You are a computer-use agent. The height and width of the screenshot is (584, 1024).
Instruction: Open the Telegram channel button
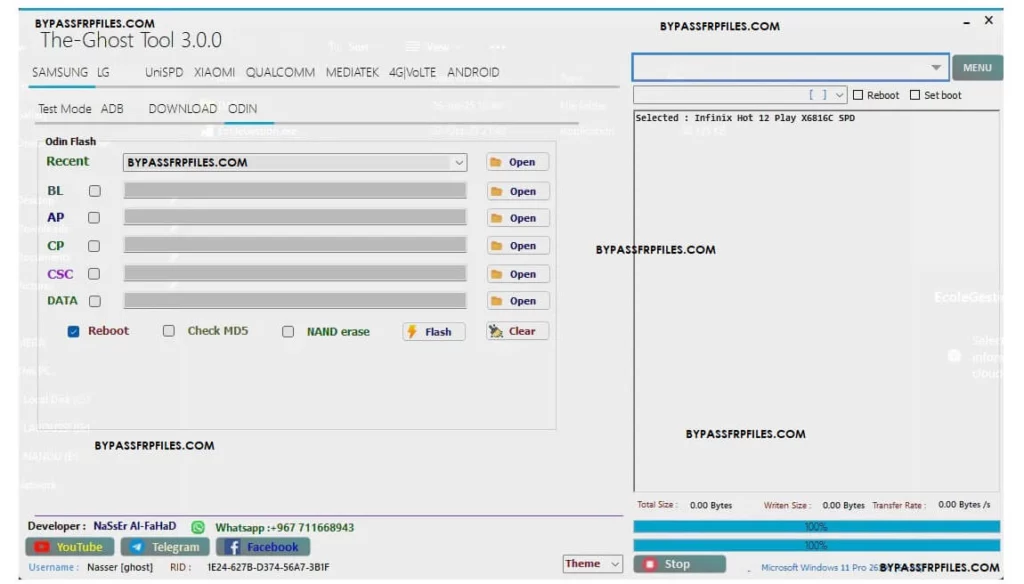point(165,547)
